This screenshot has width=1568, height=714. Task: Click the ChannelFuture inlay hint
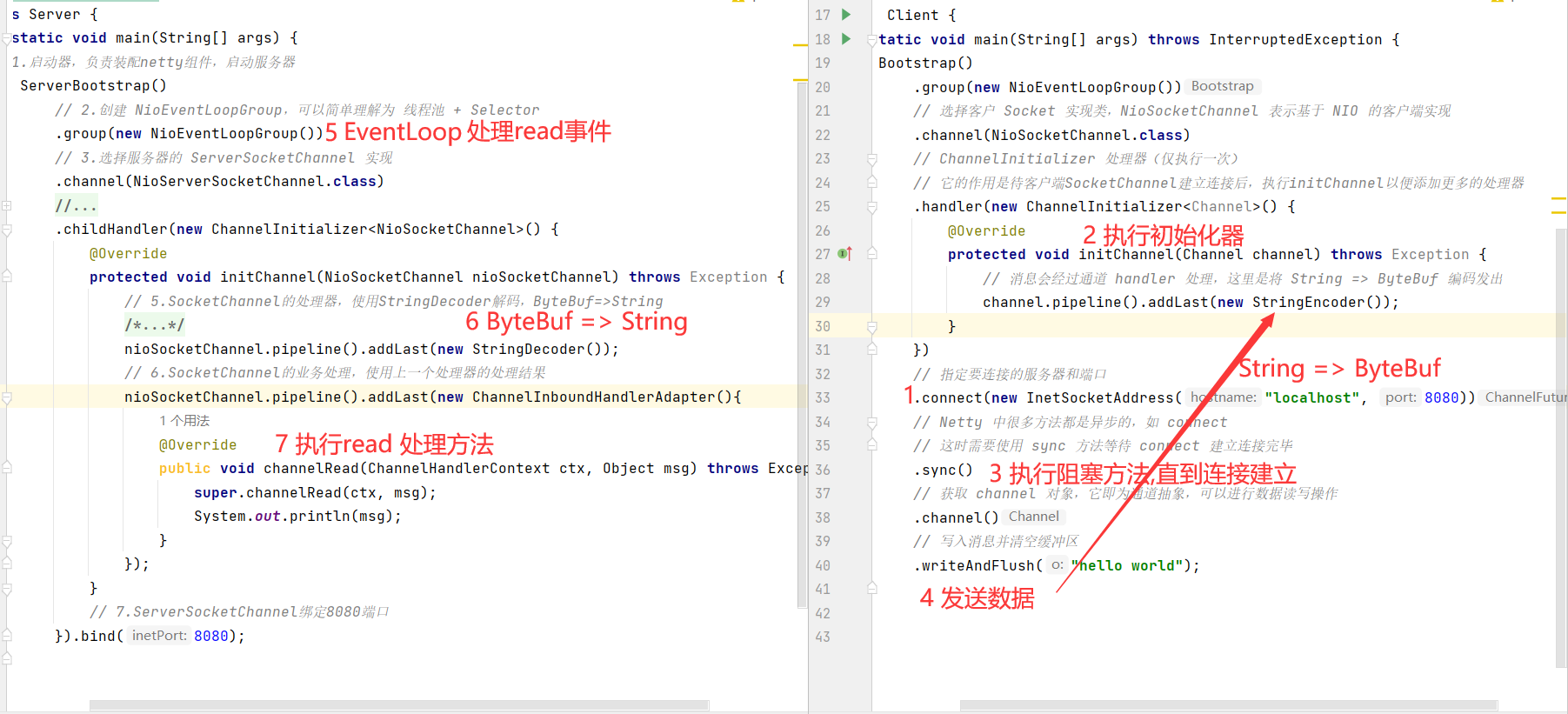(x=1525, y=397)
